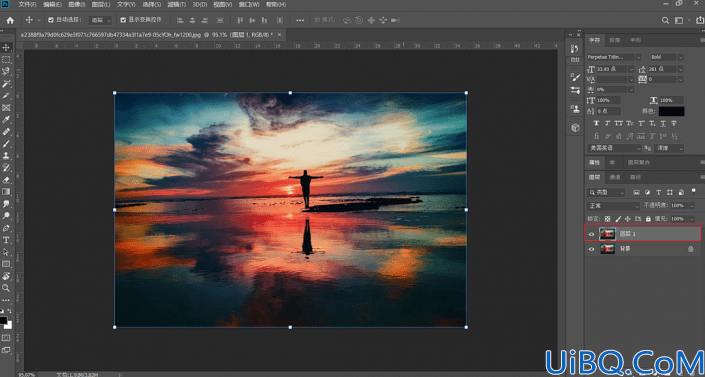This screenshot has height=377, width=705.
Task: Open the 3D panel cube icon
Action: pyautogui.click(x=575, y=128)
